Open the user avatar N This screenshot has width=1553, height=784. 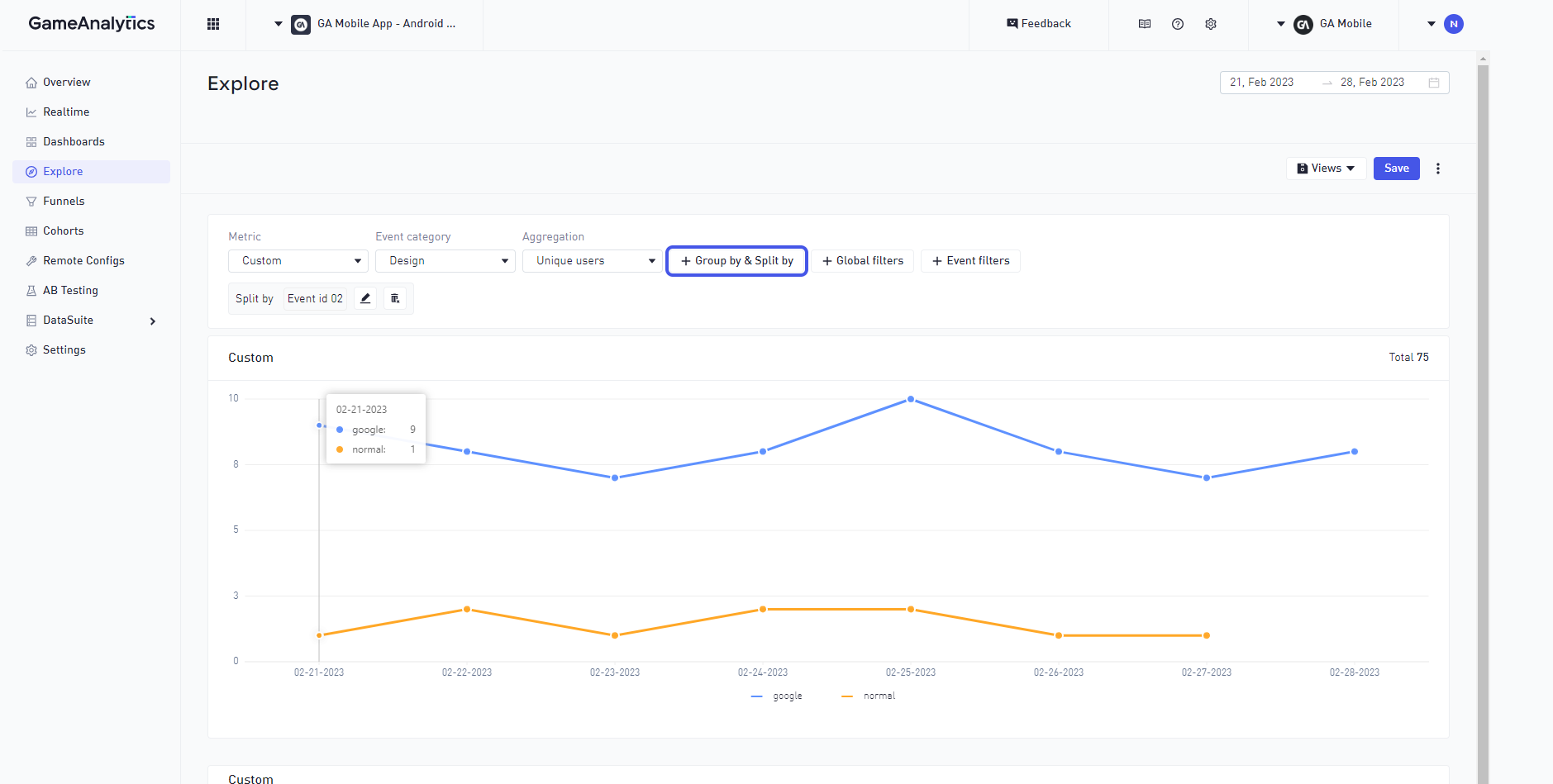(x=1454, y=24)
